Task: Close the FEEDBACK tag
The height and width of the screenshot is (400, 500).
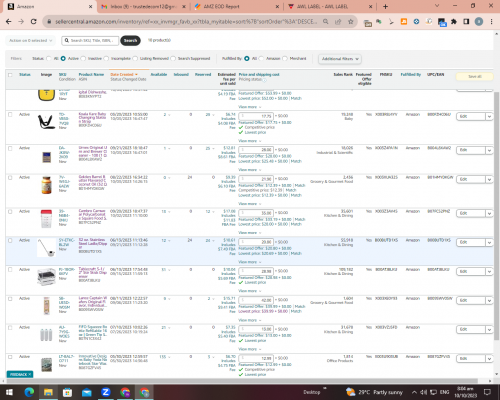Action: (x=30, y=374)
